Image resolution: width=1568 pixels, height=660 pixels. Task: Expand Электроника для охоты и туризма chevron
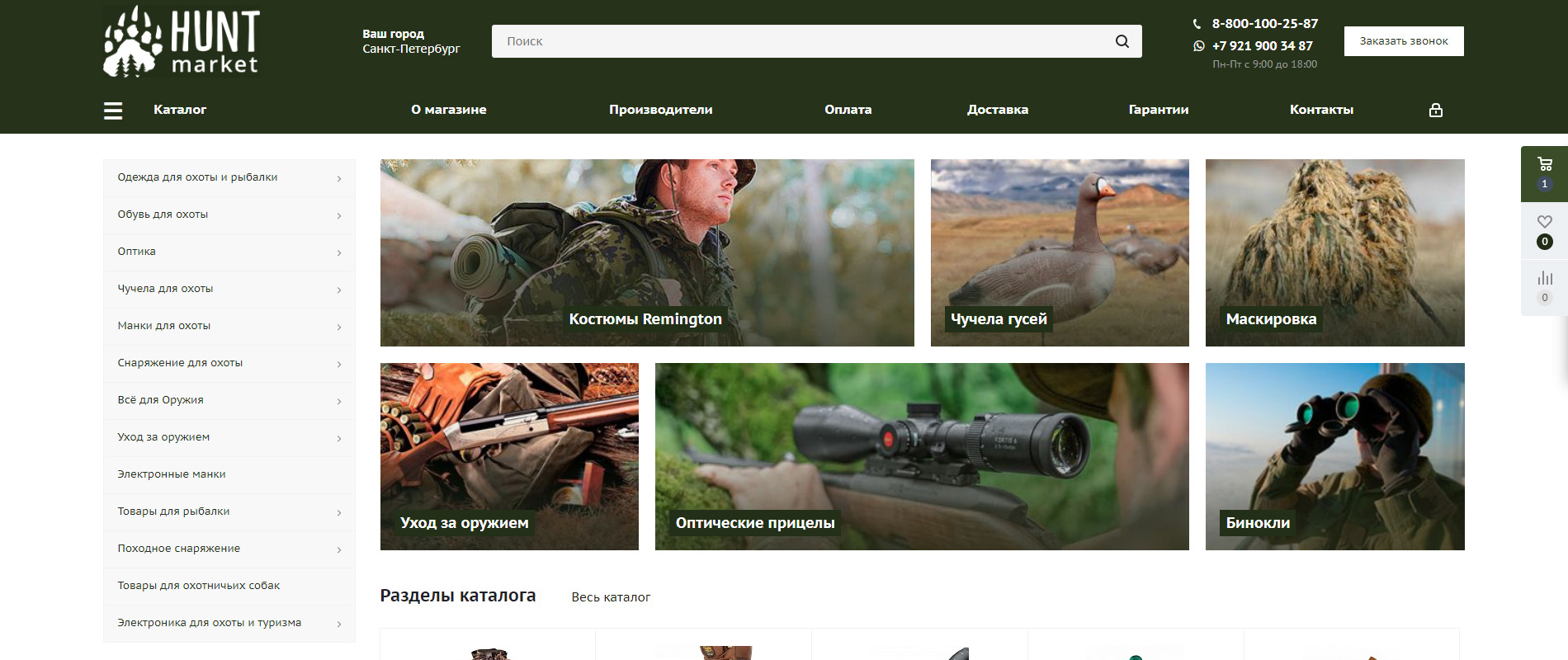tap(339, 624)
